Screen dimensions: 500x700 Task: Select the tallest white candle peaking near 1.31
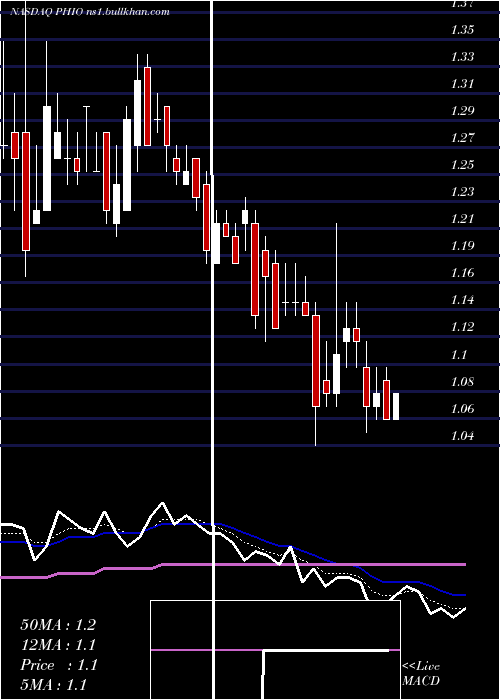point(138,113)
